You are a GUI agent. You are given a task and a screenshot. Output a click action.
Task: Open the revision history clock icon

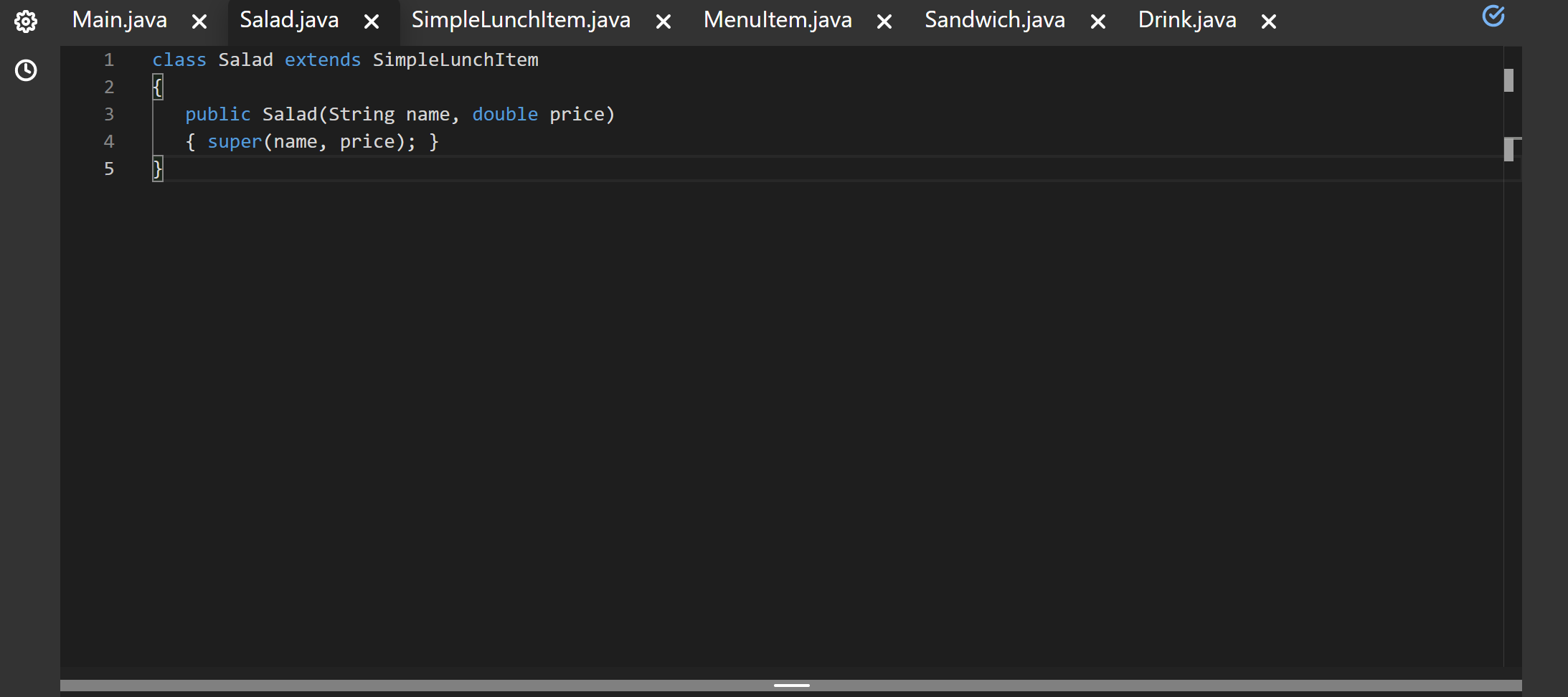27,70
